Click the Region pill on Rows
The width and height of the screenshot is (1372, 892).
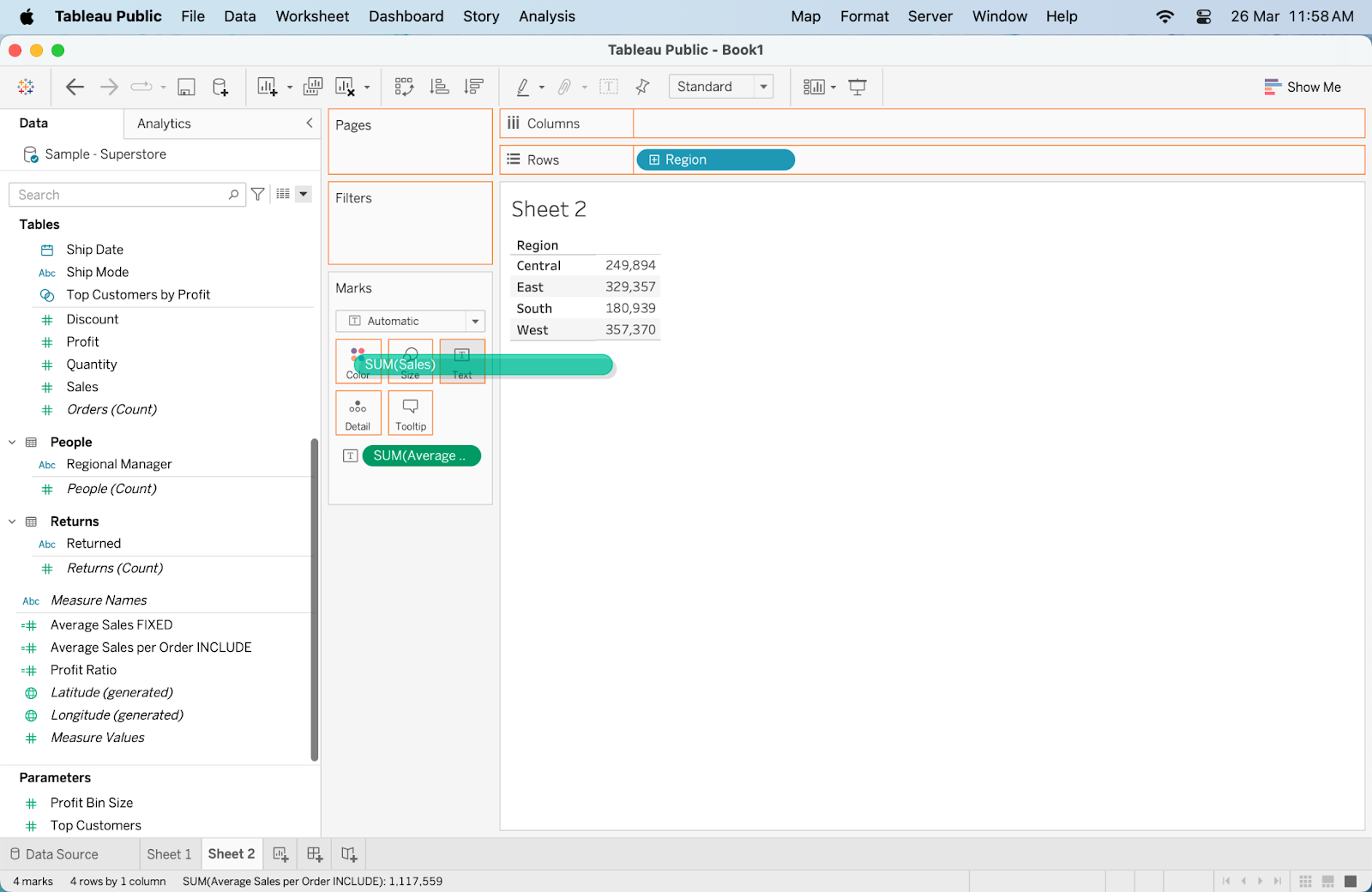click(x=715, y=160)
